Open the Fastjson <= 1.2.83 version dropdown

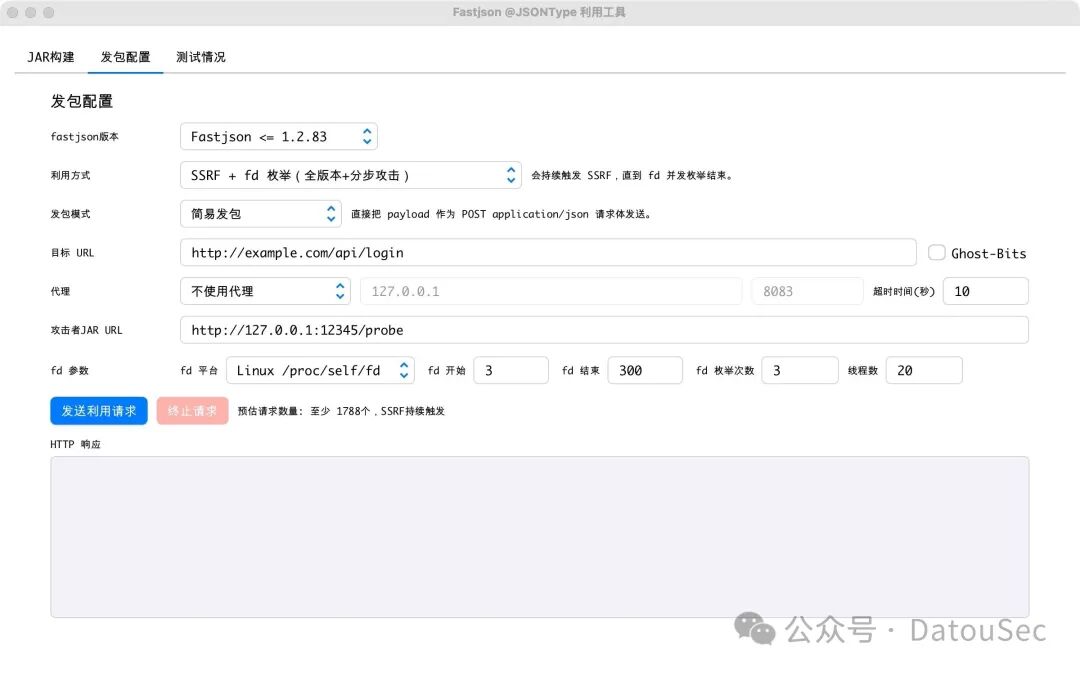(279, 136)
